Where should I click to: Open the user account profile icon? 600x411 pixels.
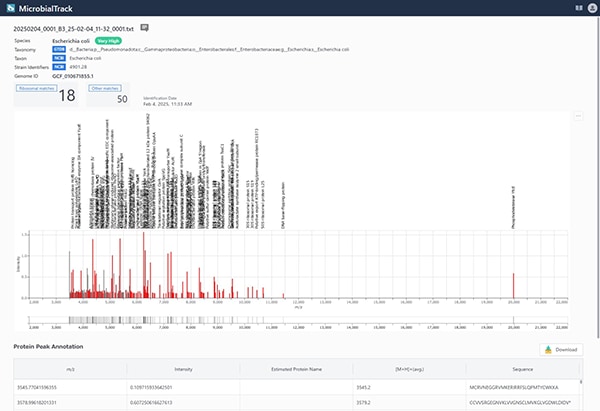coord(585,8)
